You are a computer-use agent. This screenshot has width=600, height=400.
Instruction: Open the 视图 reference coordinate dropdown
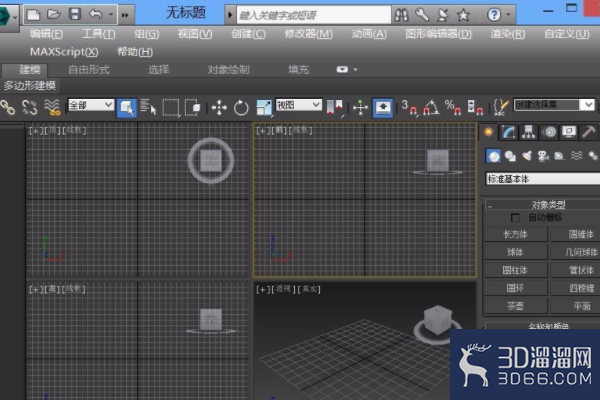click(x=298, y=105)
